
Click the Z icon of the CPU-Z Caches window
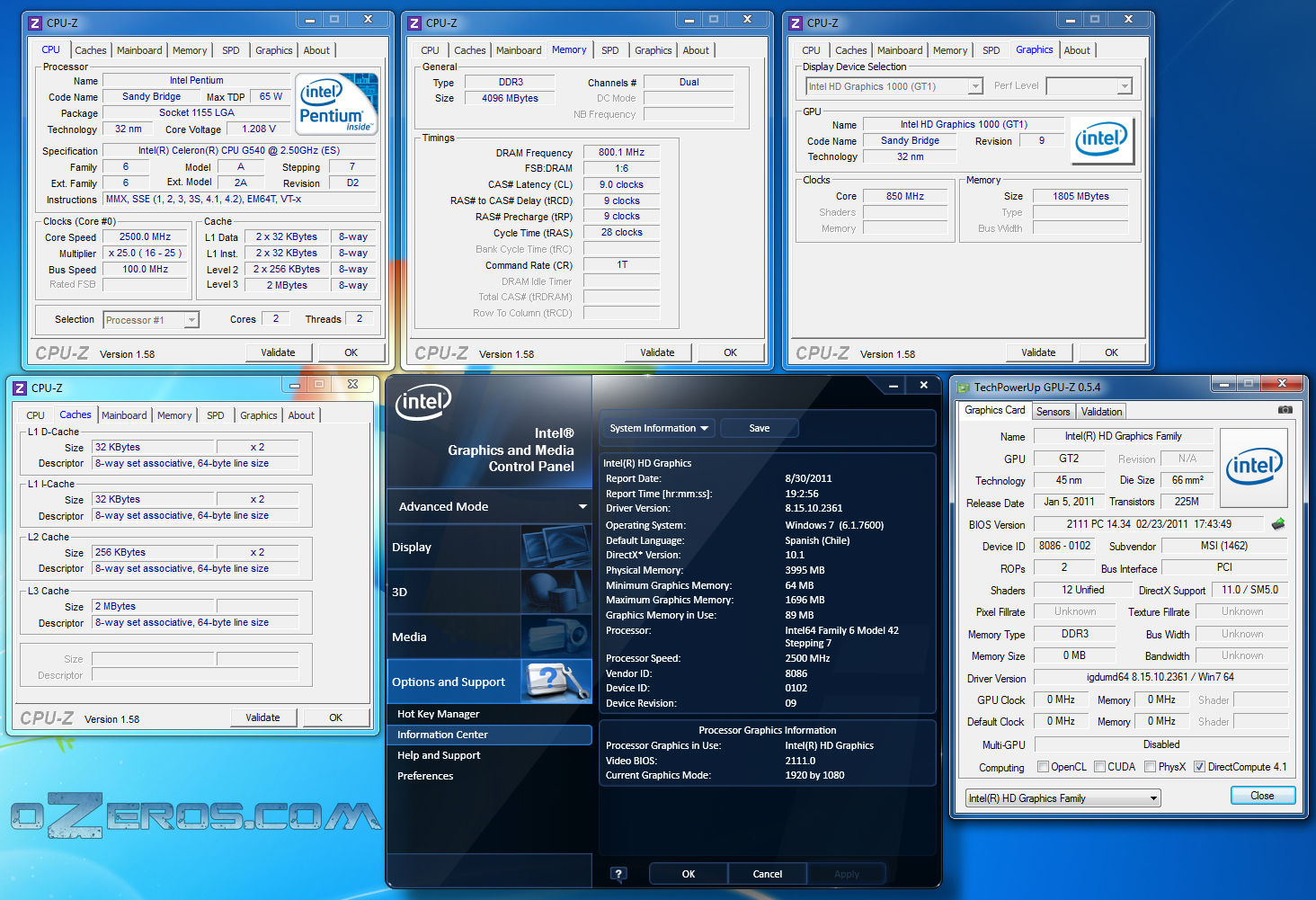pyautogui.click(x=19, y=388)
